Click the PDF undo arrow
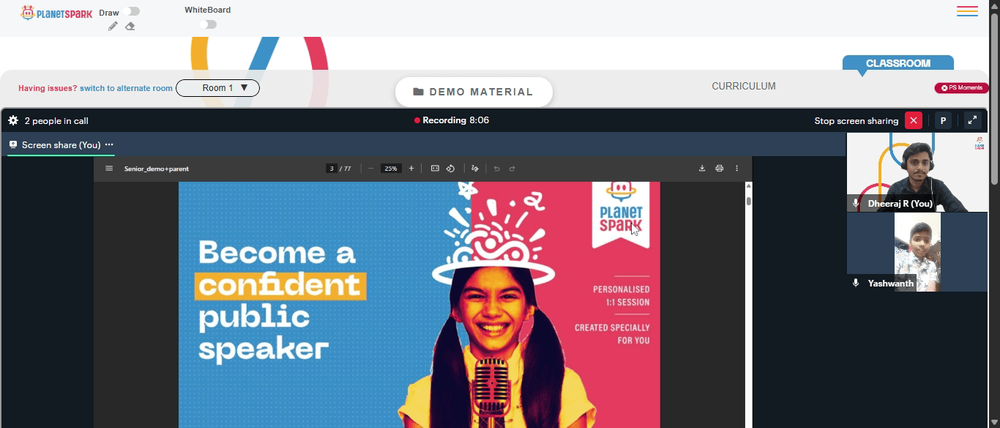 pos(496,168)
